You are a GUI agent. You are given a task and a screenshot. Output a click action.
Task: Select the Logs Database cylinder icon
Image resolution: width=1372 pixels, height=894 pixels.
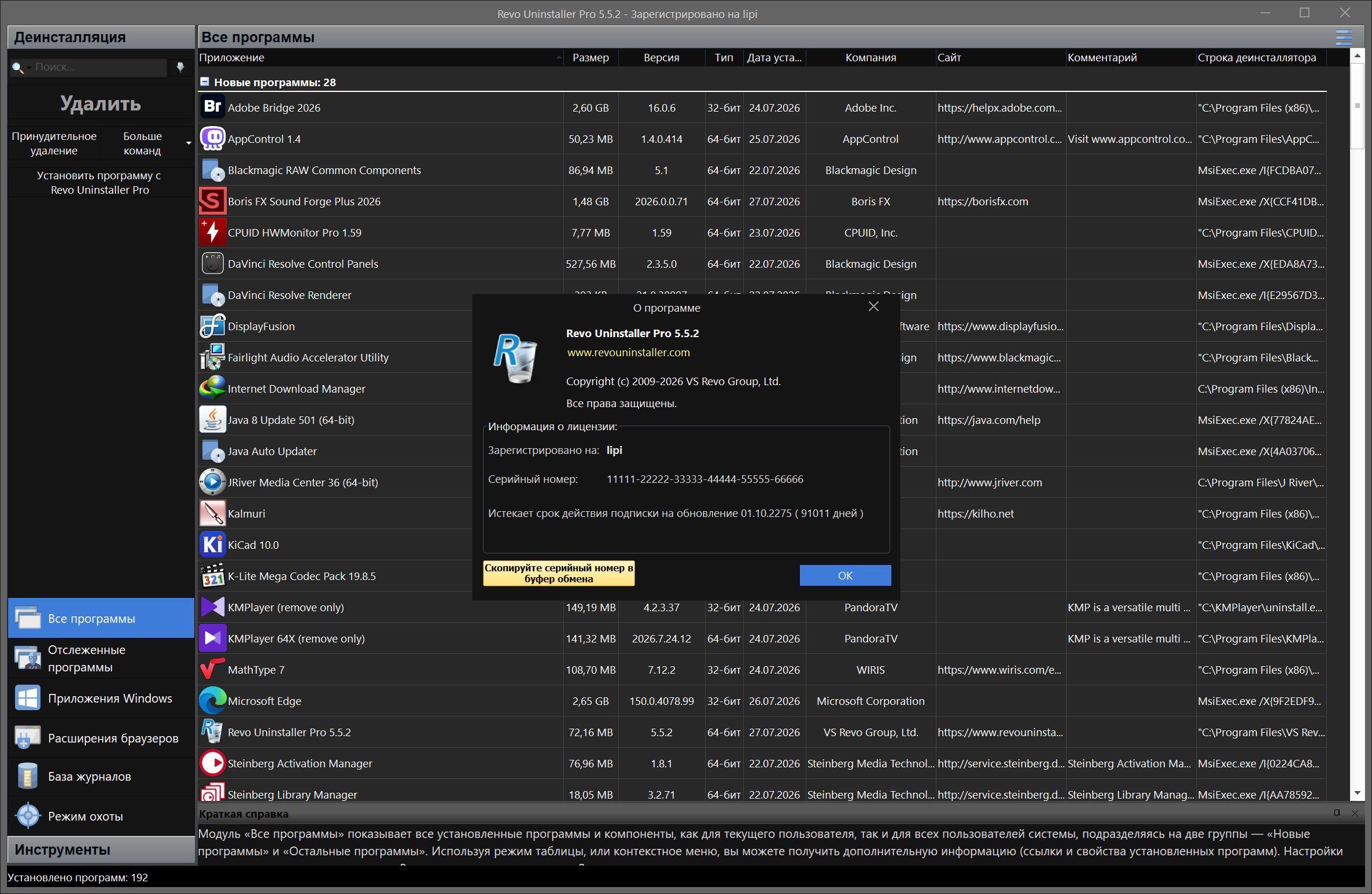pyautogui.click(x=28, y=776)
